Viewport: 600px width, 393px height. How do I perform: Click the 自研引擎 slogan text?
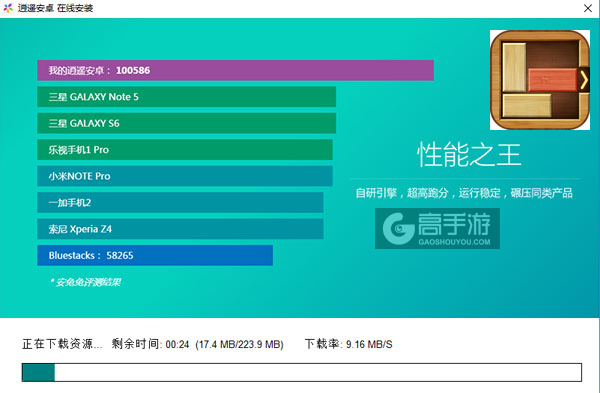pos(464,193)
